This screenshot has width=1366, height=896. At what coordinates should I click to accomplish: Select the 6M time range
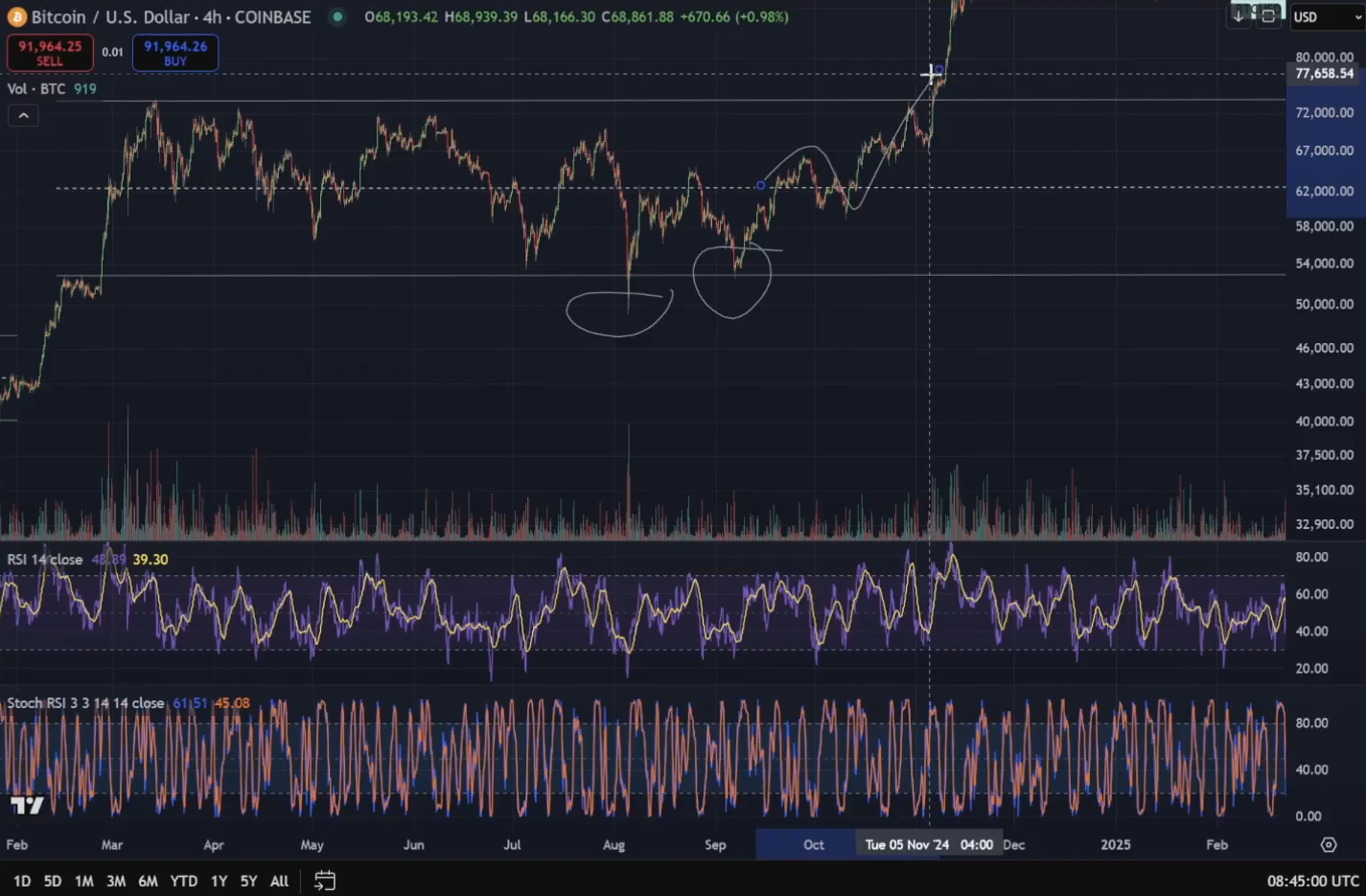tap(148, 881)
